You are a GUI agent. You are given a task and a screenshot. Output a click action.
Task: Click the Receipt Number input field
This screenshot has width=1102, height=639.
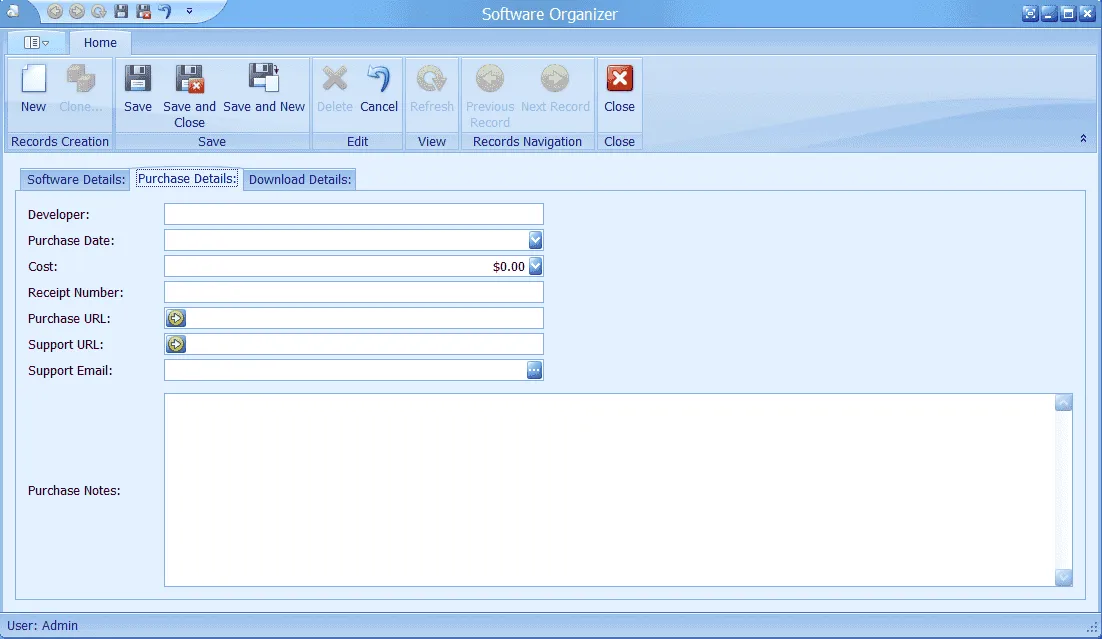pyautogui.click(x=353, y=292)
